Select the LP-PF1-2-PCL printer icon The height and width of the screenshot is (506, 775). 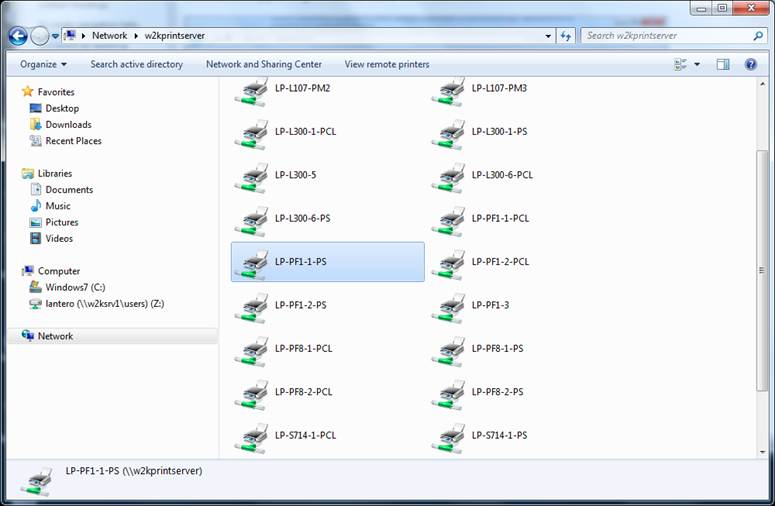pos(447,265)
